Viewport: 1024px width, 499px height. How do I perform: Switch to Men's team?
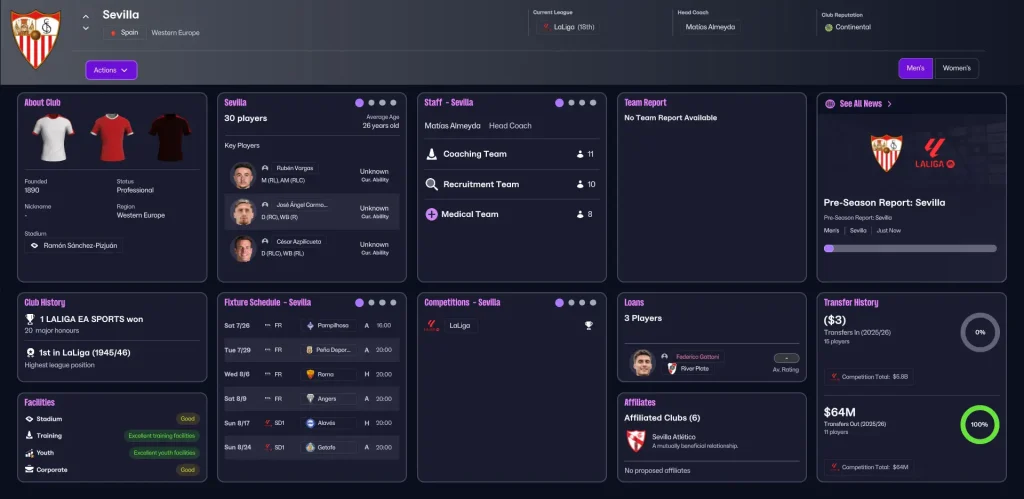click(916, 68)
